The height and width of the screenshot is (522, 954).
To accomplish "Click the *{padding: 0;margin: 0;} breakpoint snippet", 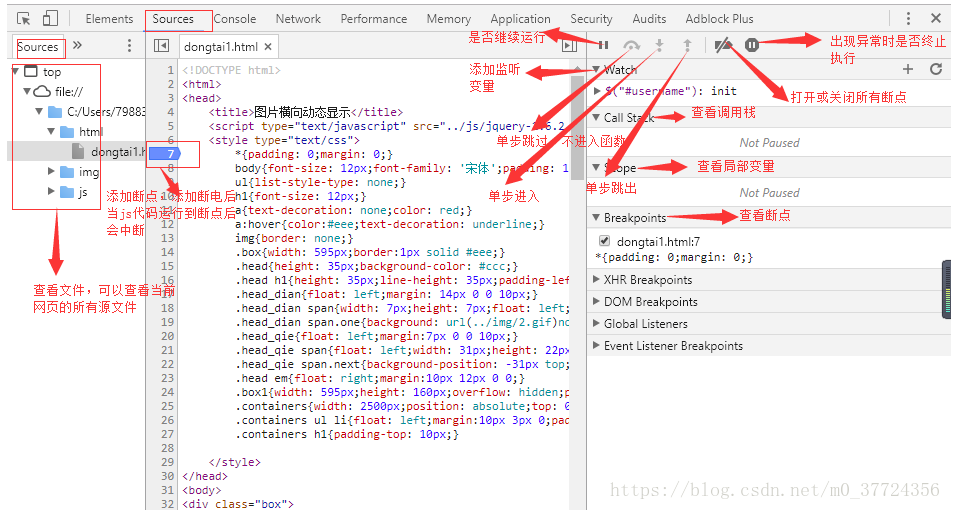I will pos(674,257).
